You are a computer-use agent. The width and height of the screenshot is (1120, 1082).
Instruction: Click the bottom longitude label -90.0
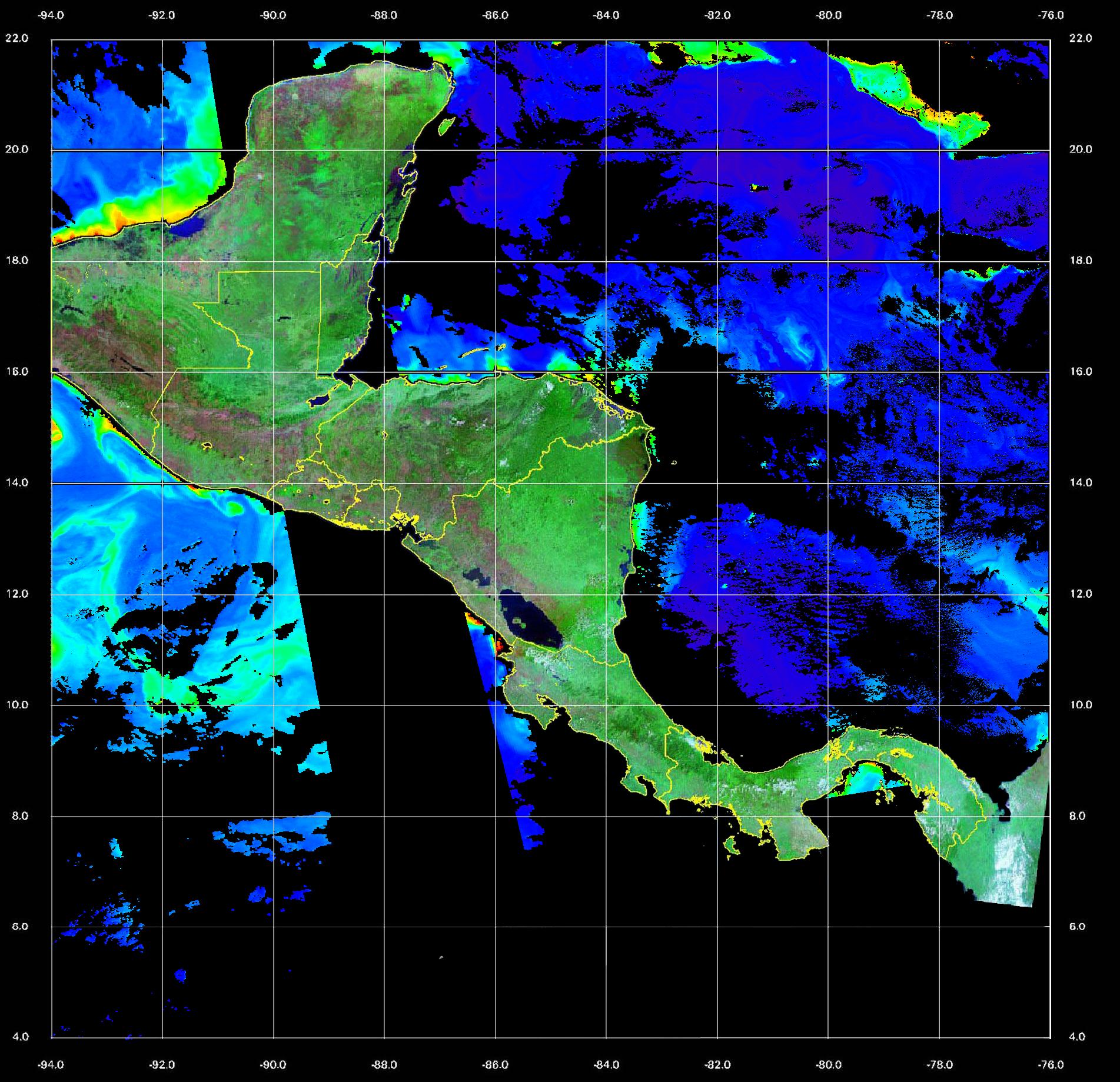274,1064
